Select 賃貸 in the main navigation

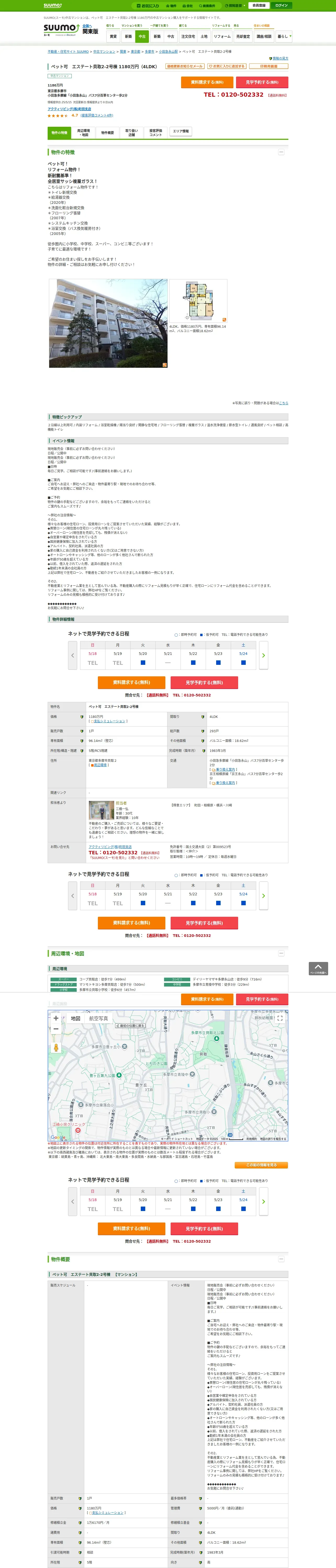coord(113,37)
